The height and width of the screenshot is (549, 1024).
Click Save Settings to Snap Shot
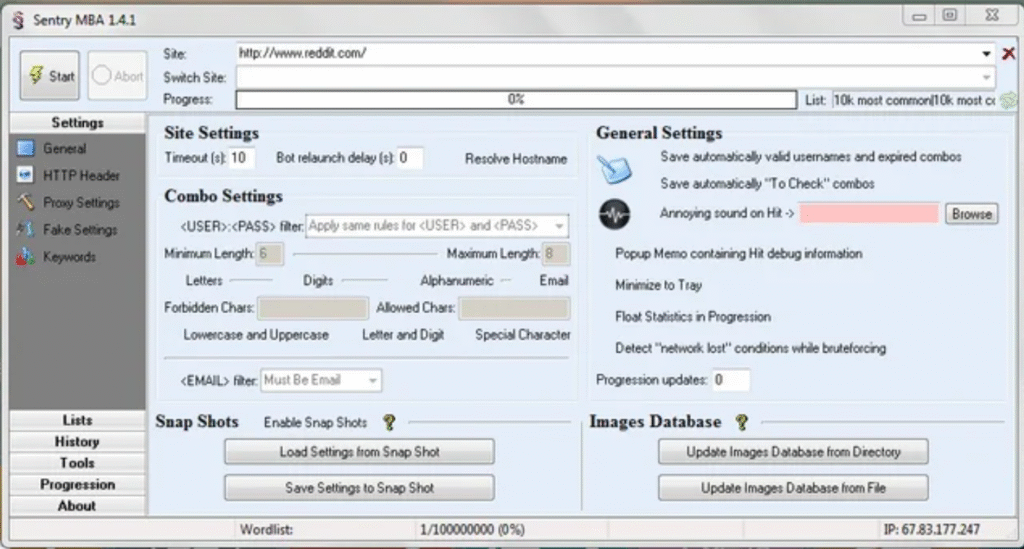pos(359,488)
